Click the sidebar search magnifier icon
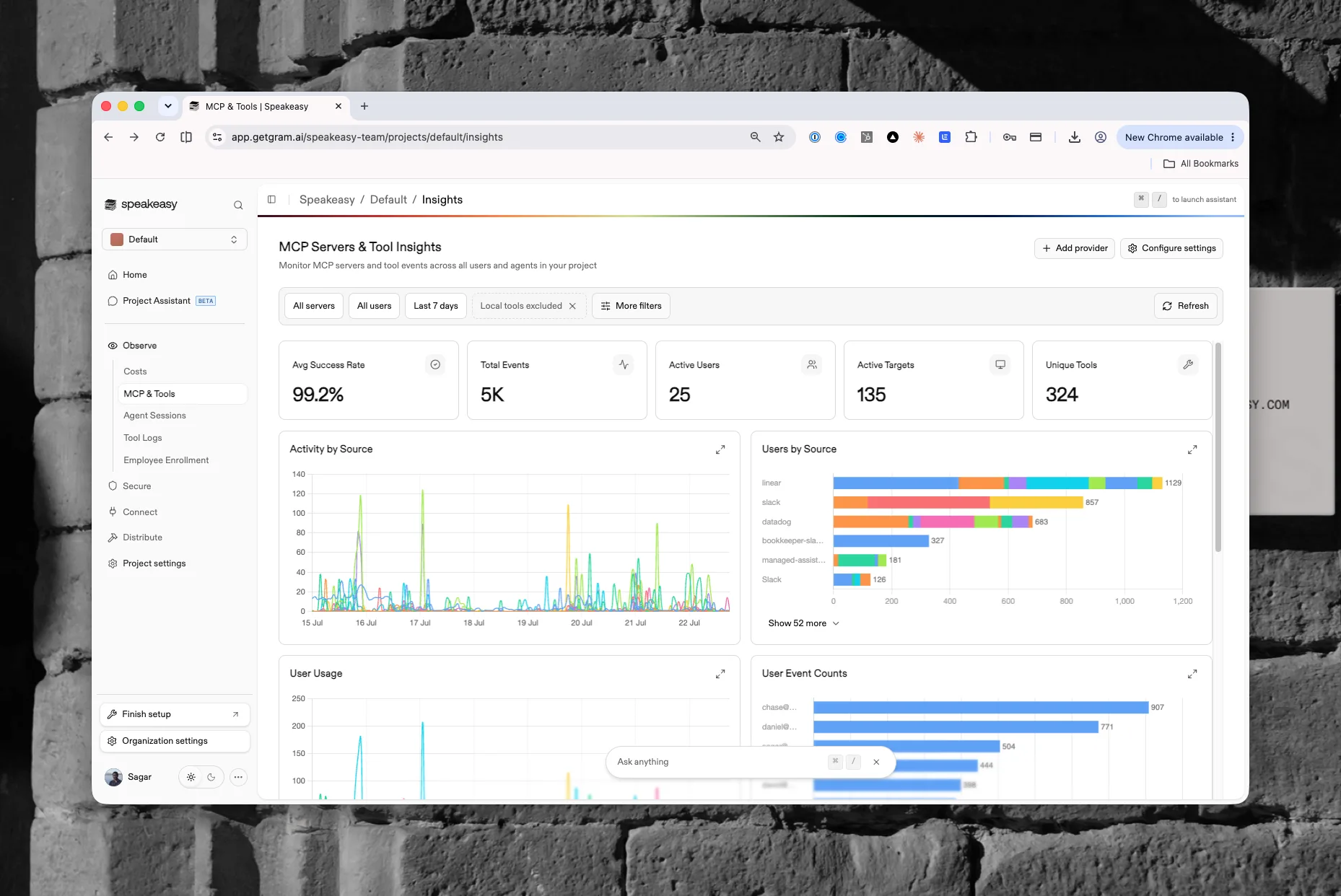Image resolution: width=1341 pixels, height=896 pixels. click(x=238, y=205)
